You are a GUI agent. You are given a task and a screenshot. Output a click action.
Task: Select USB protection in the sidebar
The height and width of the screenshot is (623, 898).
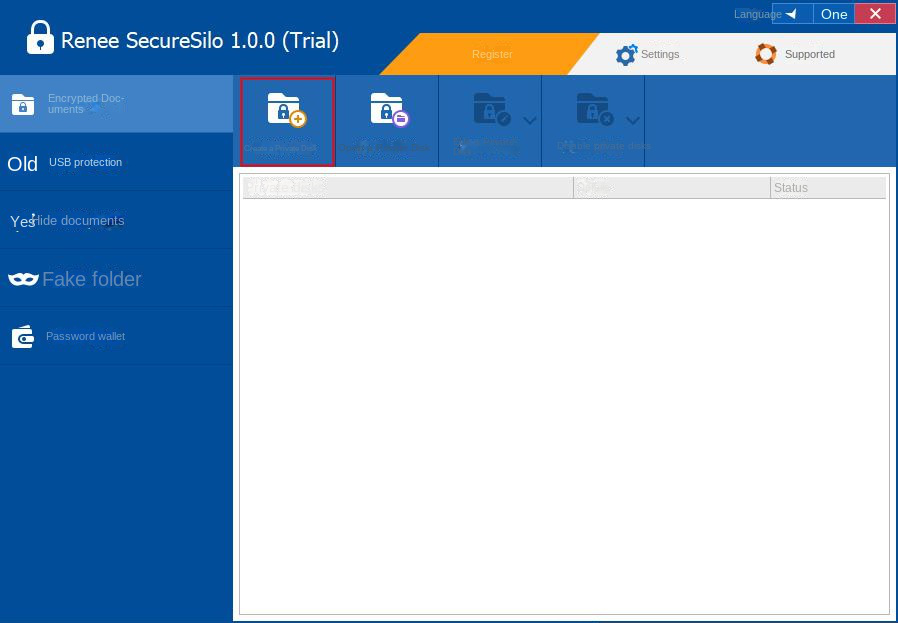click(85, 162)
